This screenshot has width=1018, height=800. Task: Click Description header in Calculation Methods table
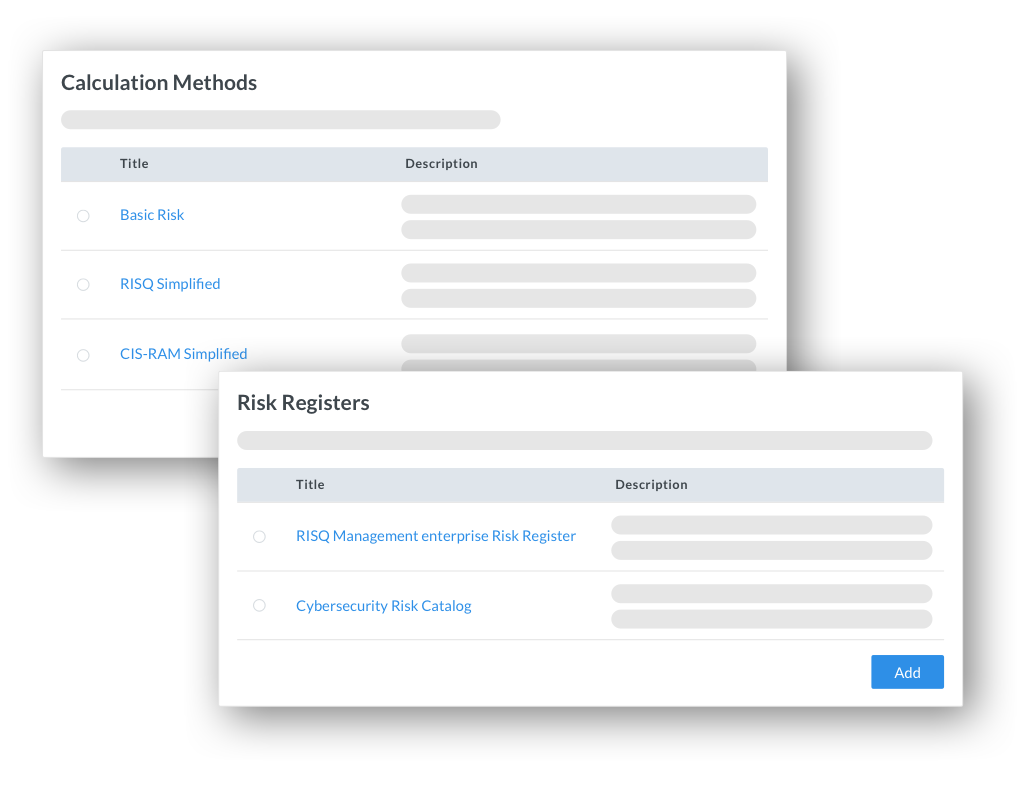pyautogui.click(x=441, y=164)
